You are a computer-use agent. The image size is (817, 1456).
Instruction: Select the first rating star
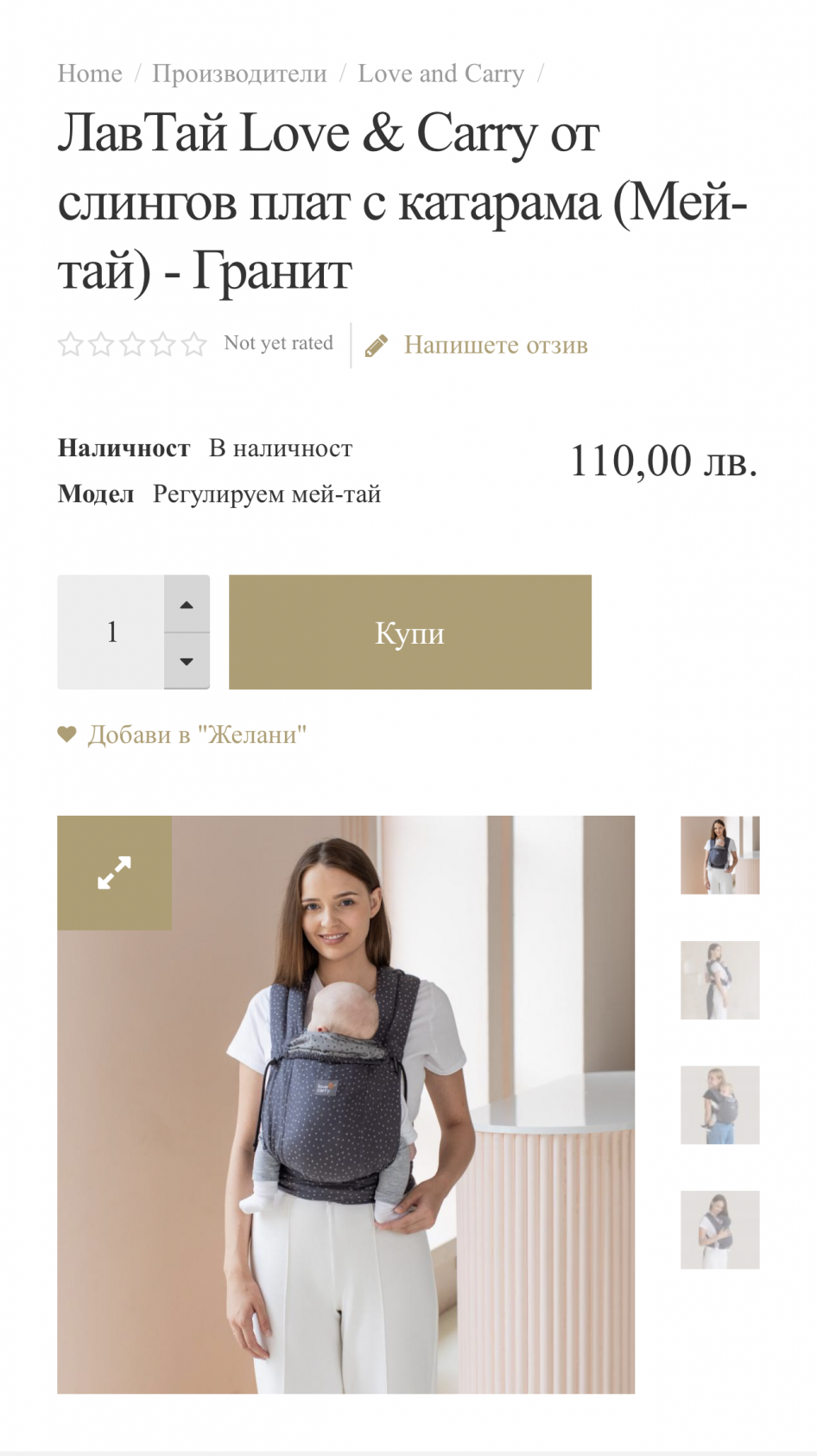click(71, 345)
